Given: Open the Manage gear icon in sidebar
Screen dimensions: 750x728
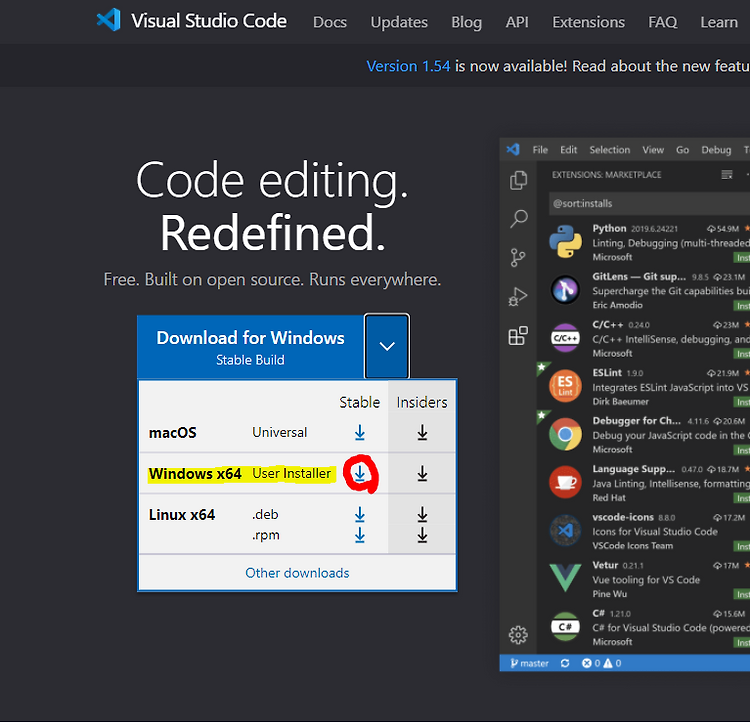Looking at the screenshot, I should tap(518, 635).
